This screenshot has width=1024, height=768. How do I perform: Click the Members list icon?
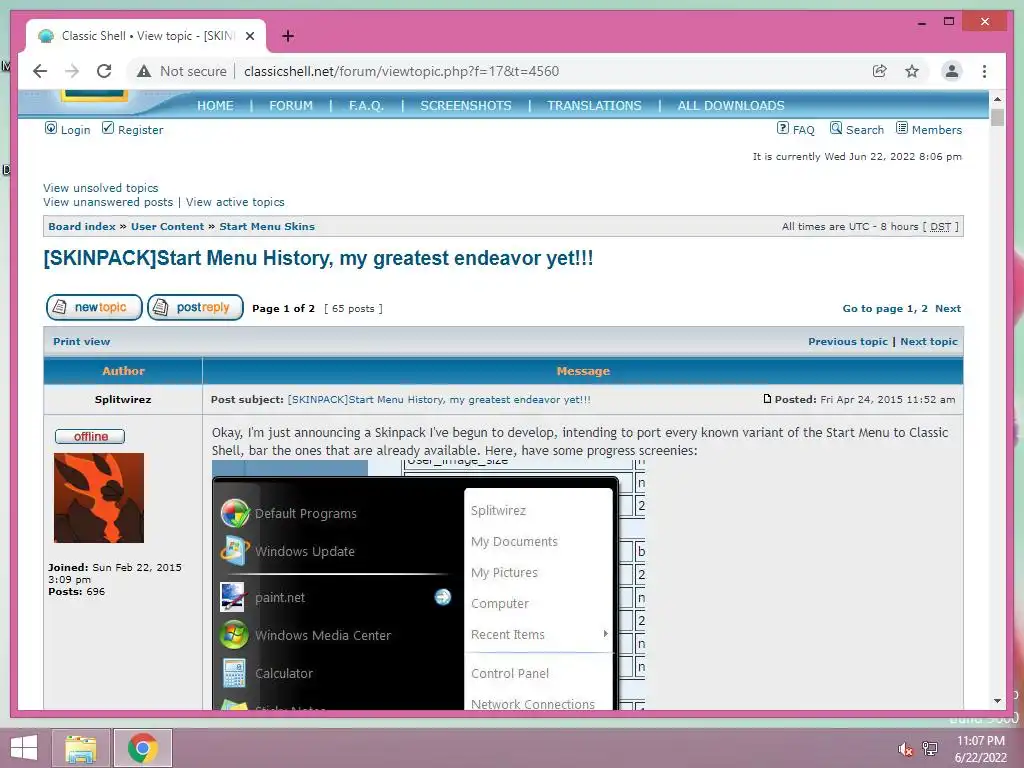[x=901, y=128]
